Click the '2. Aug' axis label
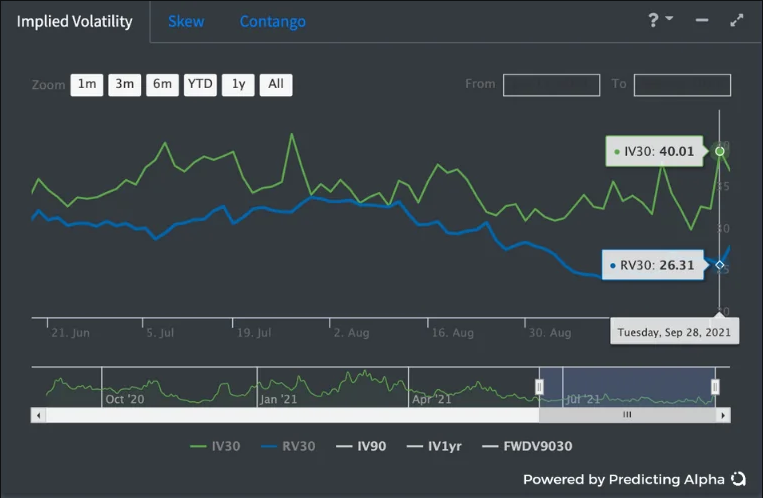Viewport: 763px width, 498px height. pos(351,333)
